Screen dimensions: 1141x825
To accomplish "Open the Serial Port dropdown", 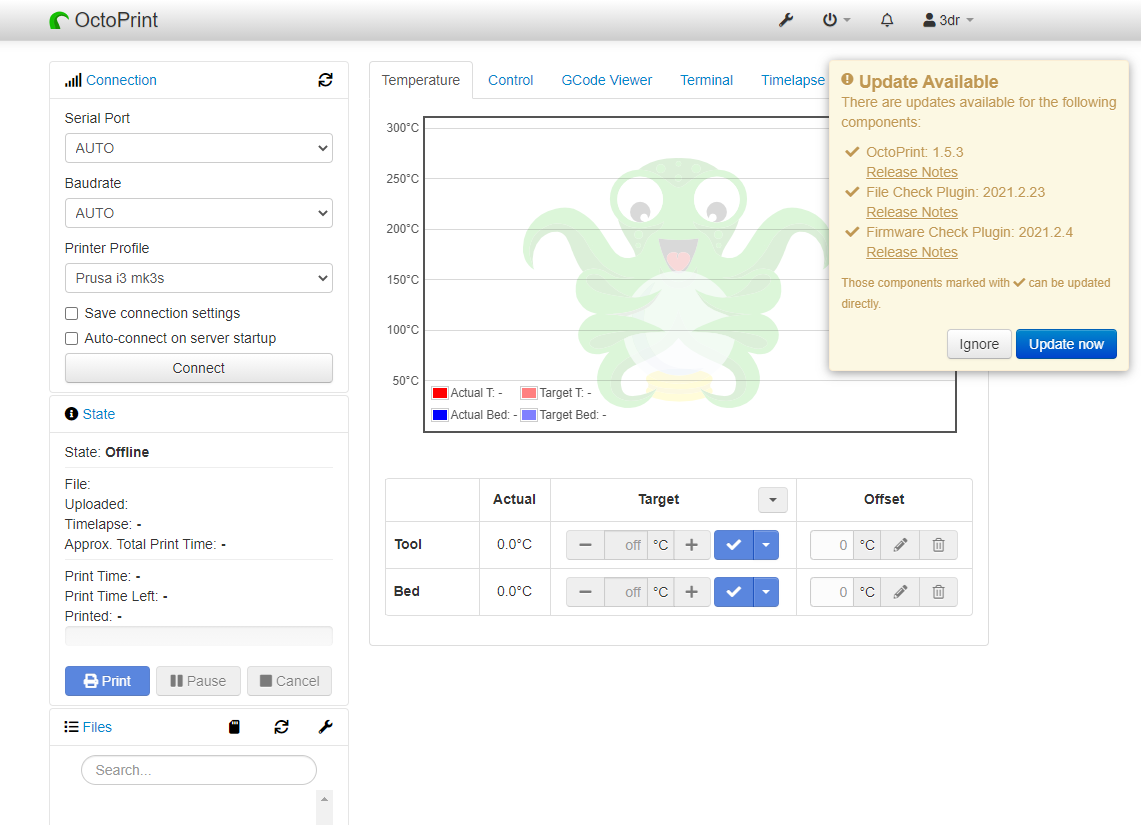I will 199,148.
